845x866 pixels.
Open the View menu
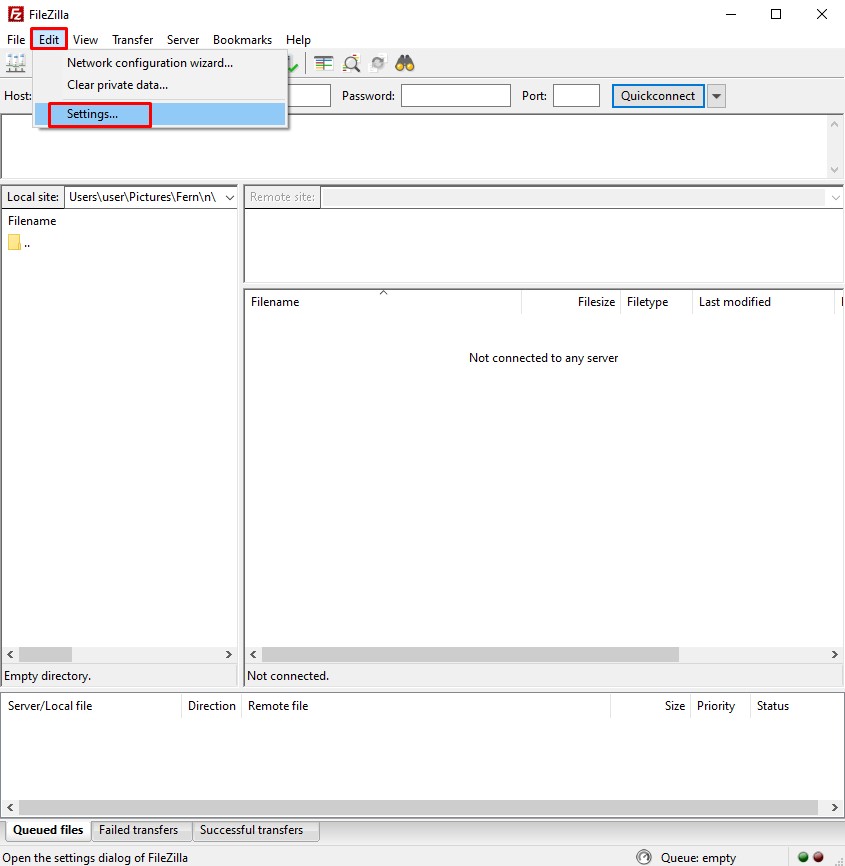(85, 40)
